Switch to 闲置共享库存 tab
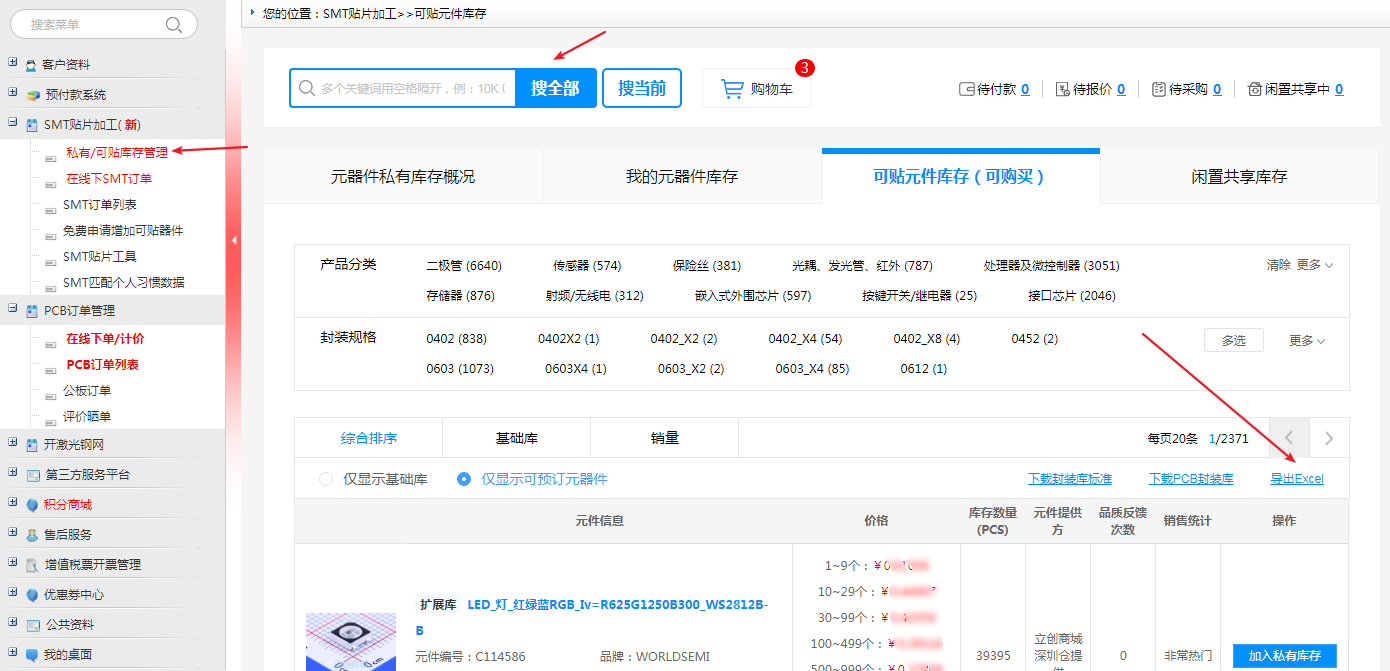The image size is (1390, 671). point(1238,177)
